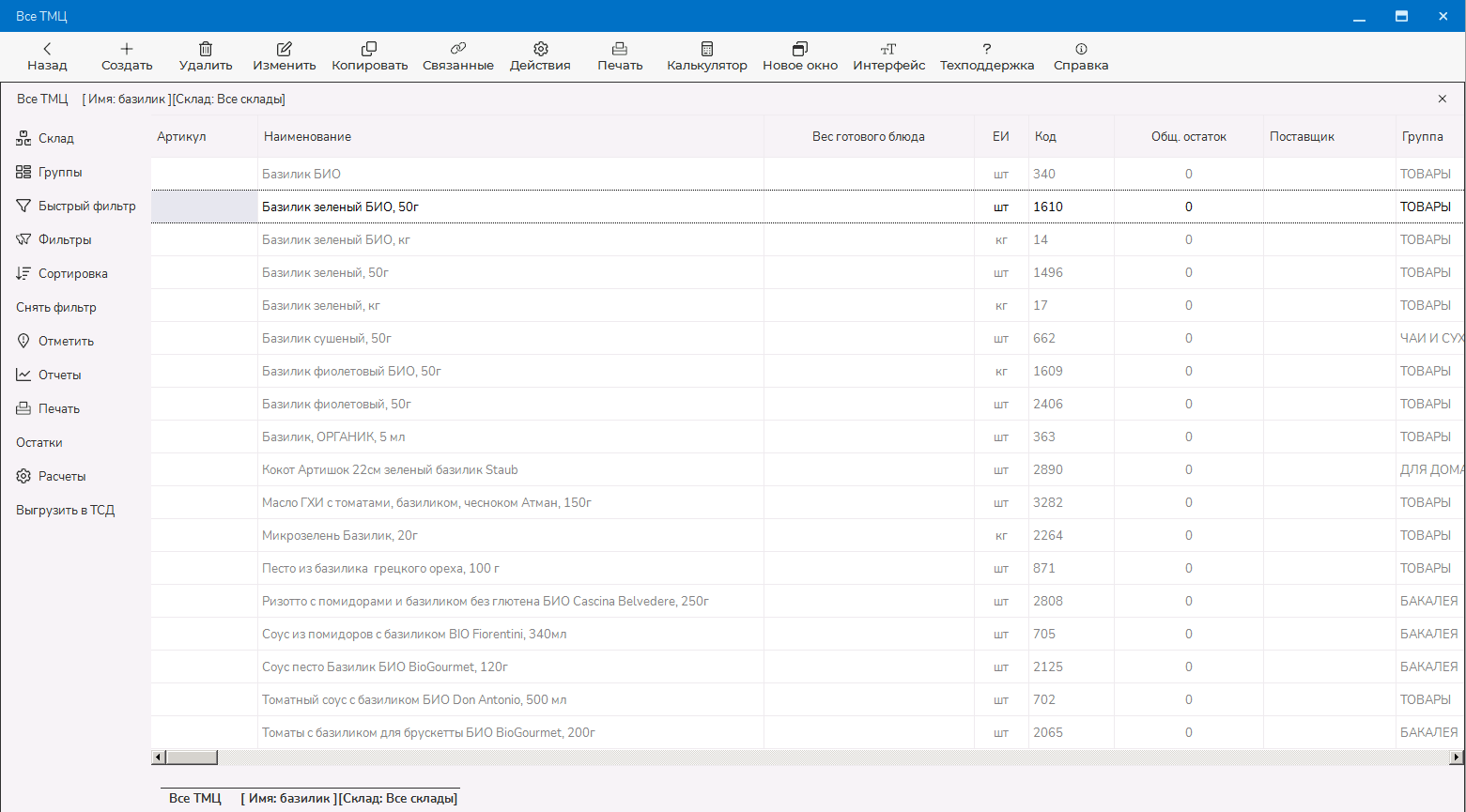Select row Томатный соус Don Antonio

coord(808,699)
